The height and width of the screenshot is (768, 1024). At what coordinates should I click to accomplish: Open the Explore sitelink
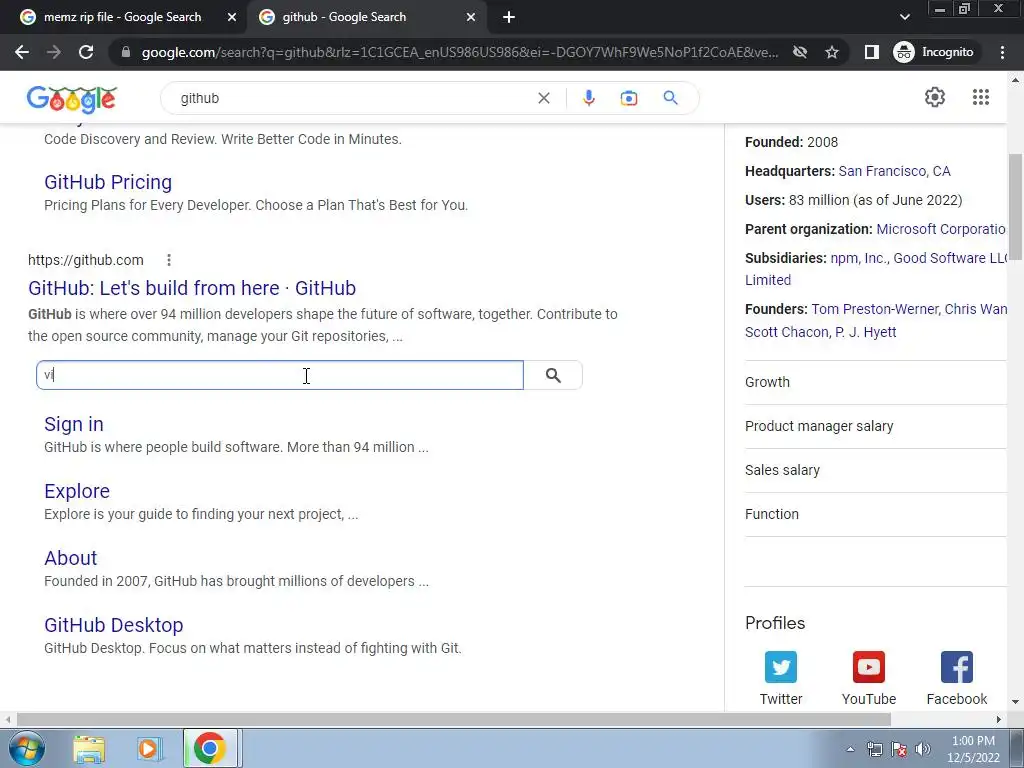(77, 491)
